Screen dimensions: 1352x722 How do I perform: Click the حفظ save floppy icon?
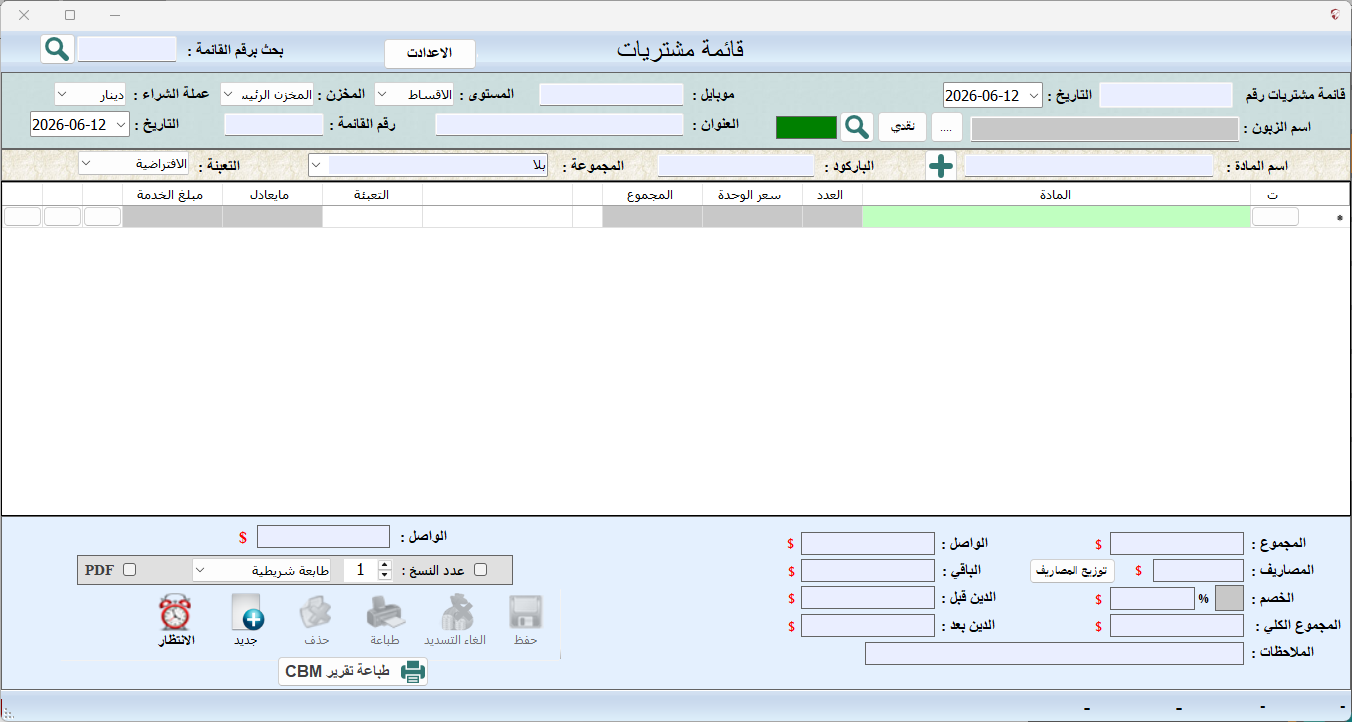point(526,620)
